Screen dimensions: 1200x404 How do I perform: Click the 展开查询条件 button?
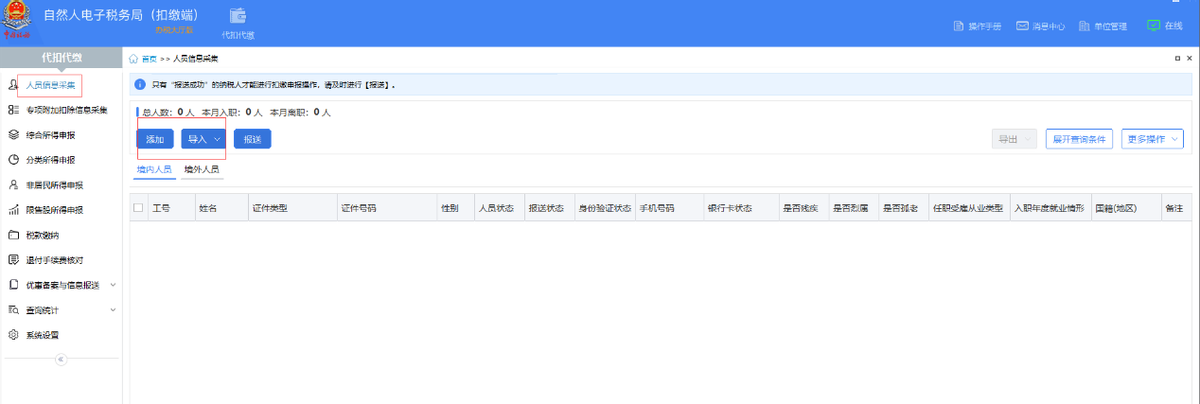click(x=1079, y=139)
